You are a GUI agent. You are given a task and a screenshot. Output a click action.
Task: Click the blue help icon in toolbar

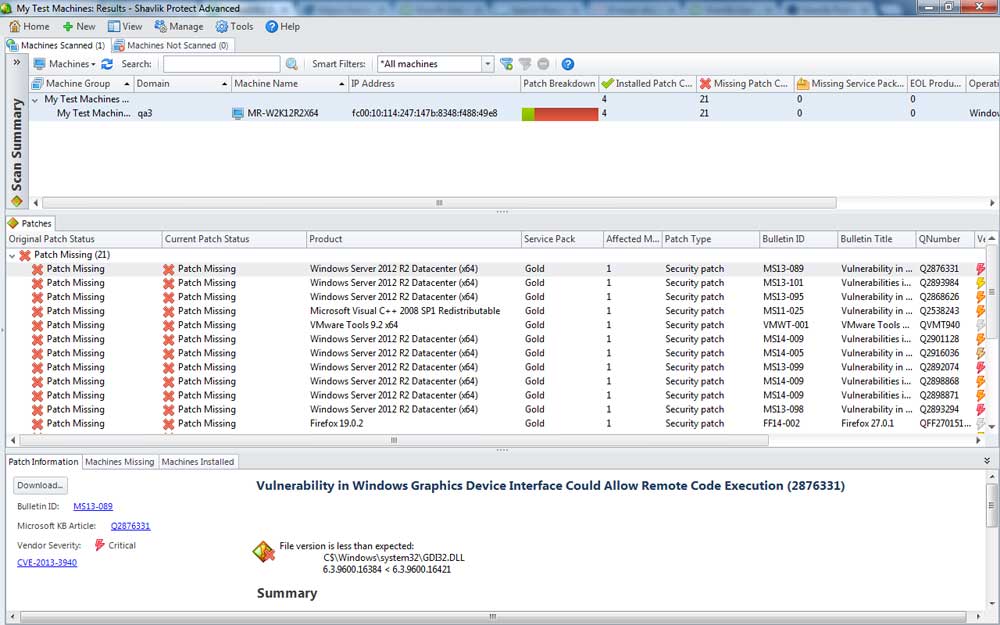pos(568,64)
